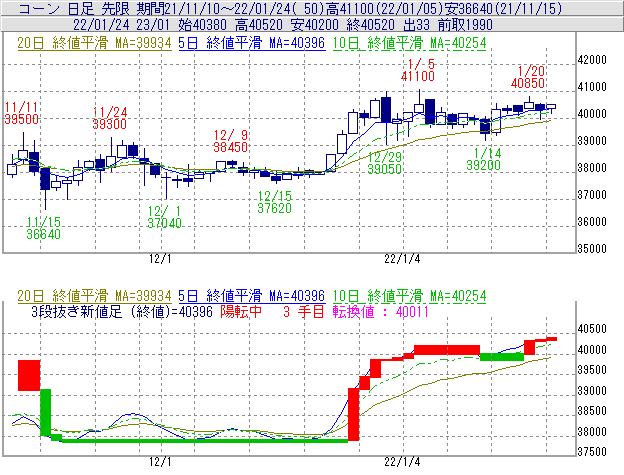Click the 22/01/24 daily quote header row

[x=312, y=25]
